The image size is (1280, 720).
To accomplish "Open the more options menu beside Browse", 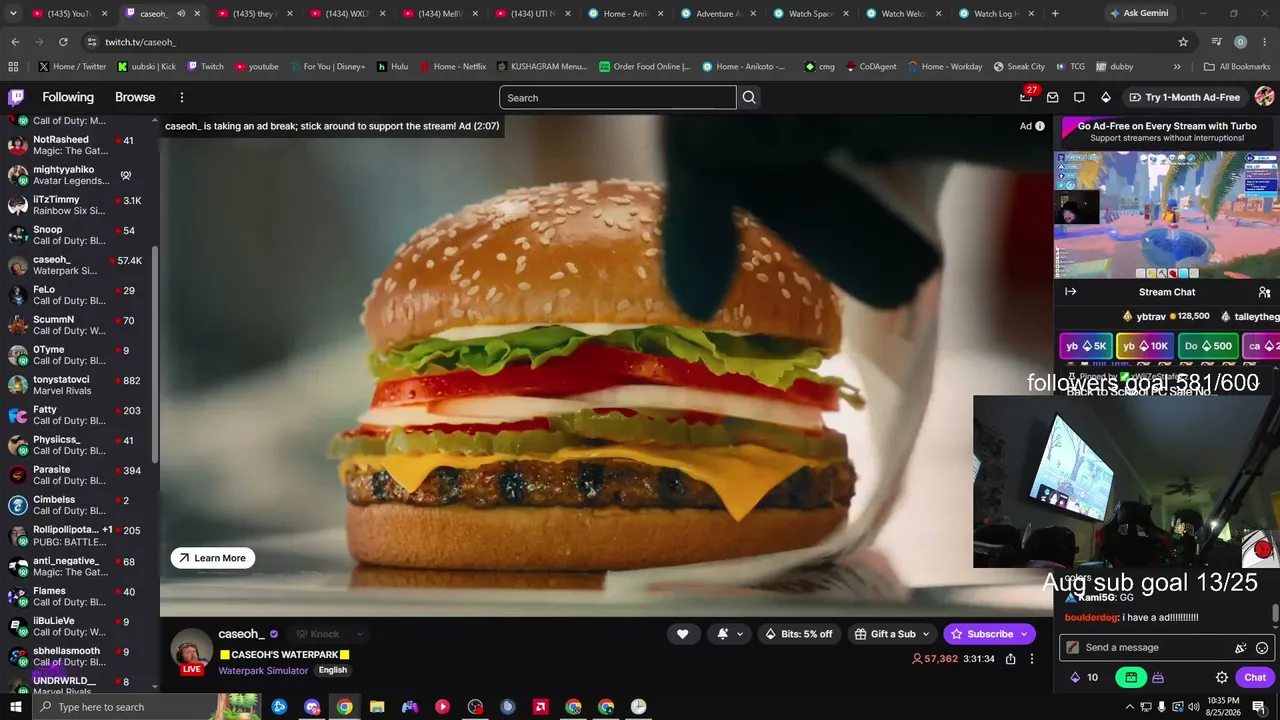I will pyautogui.click(x=182, y=97).
